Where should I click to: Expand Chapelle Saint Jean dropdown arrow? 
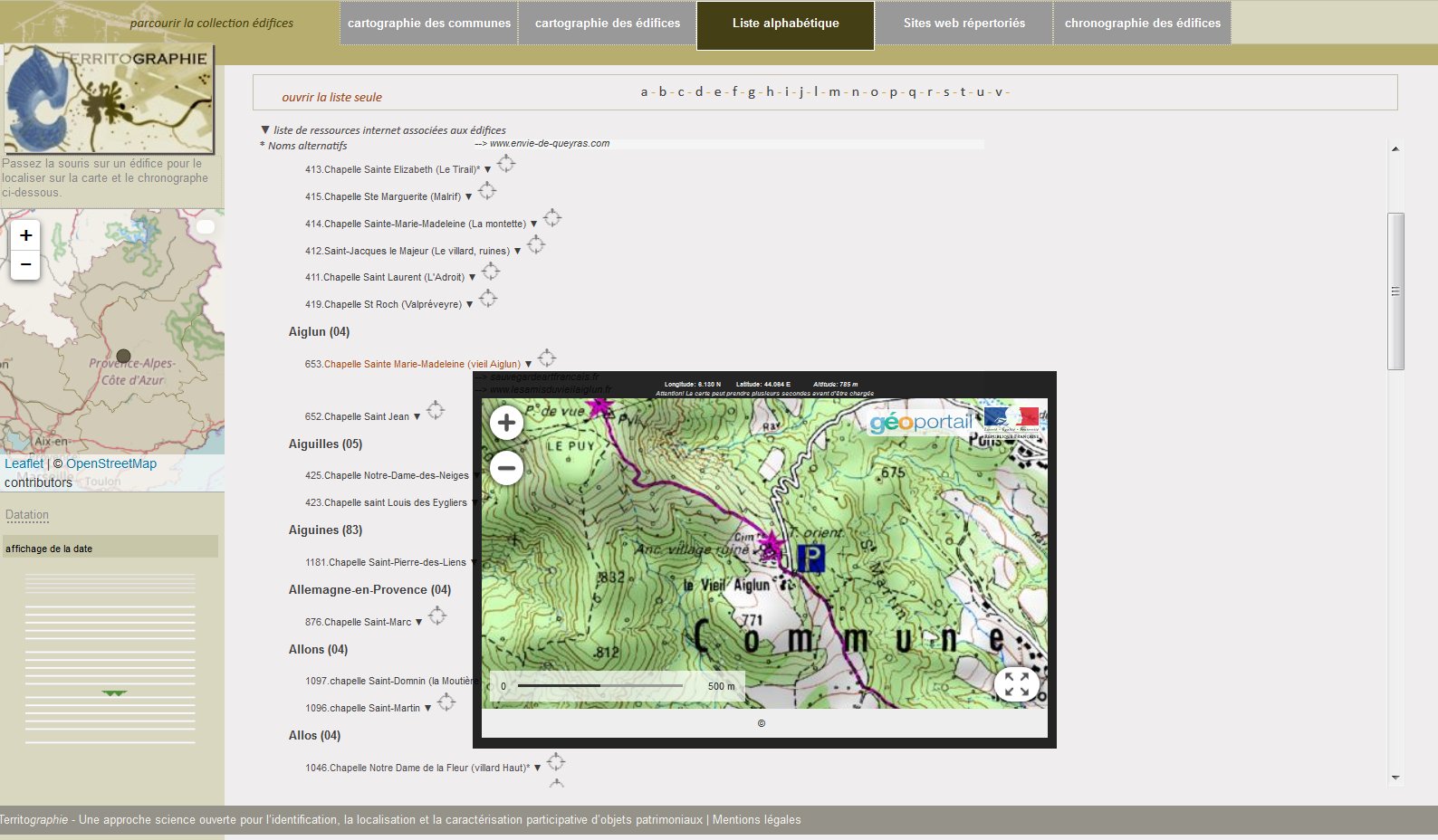point(417,416)
